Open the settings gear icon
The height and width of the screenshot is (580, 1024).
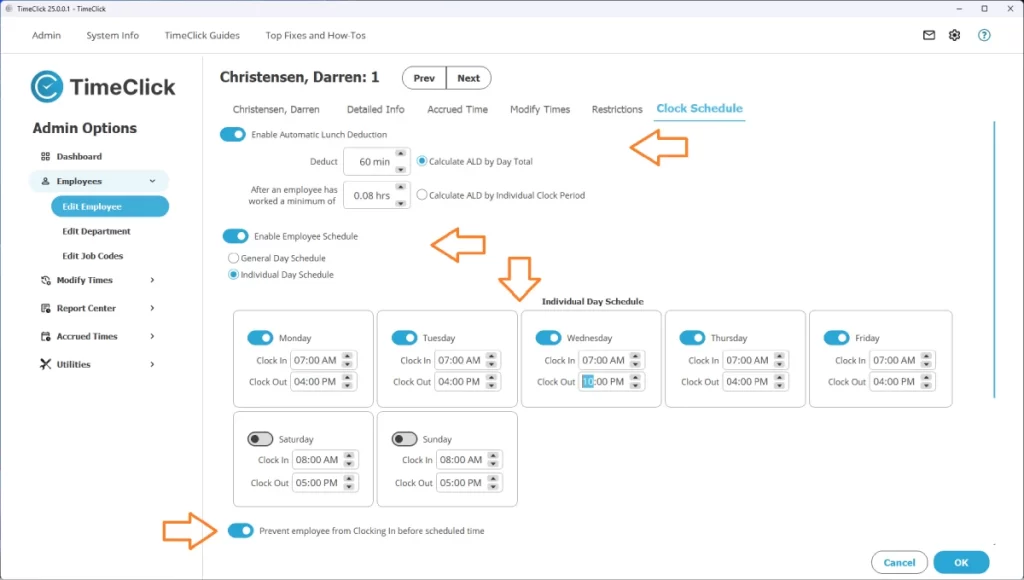[954, 34]
